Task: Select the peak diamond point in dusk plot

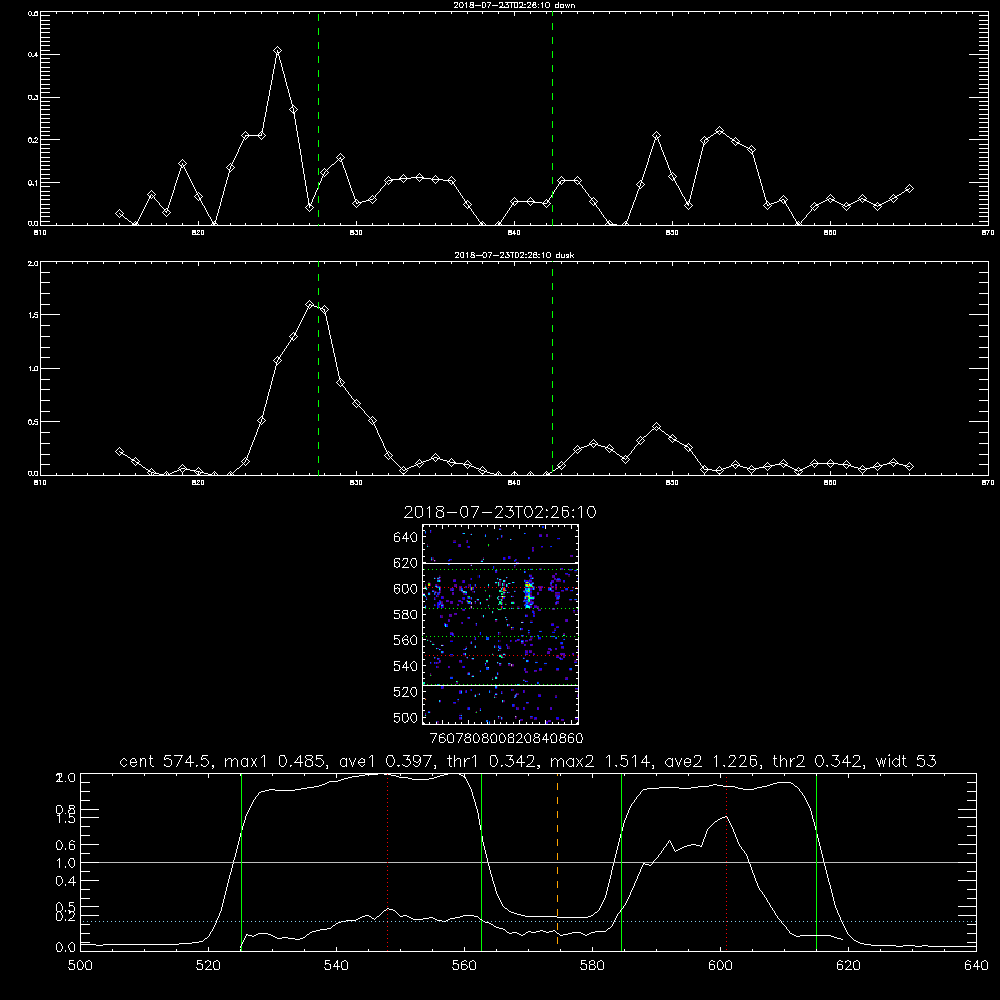Action: pos(309,305)
